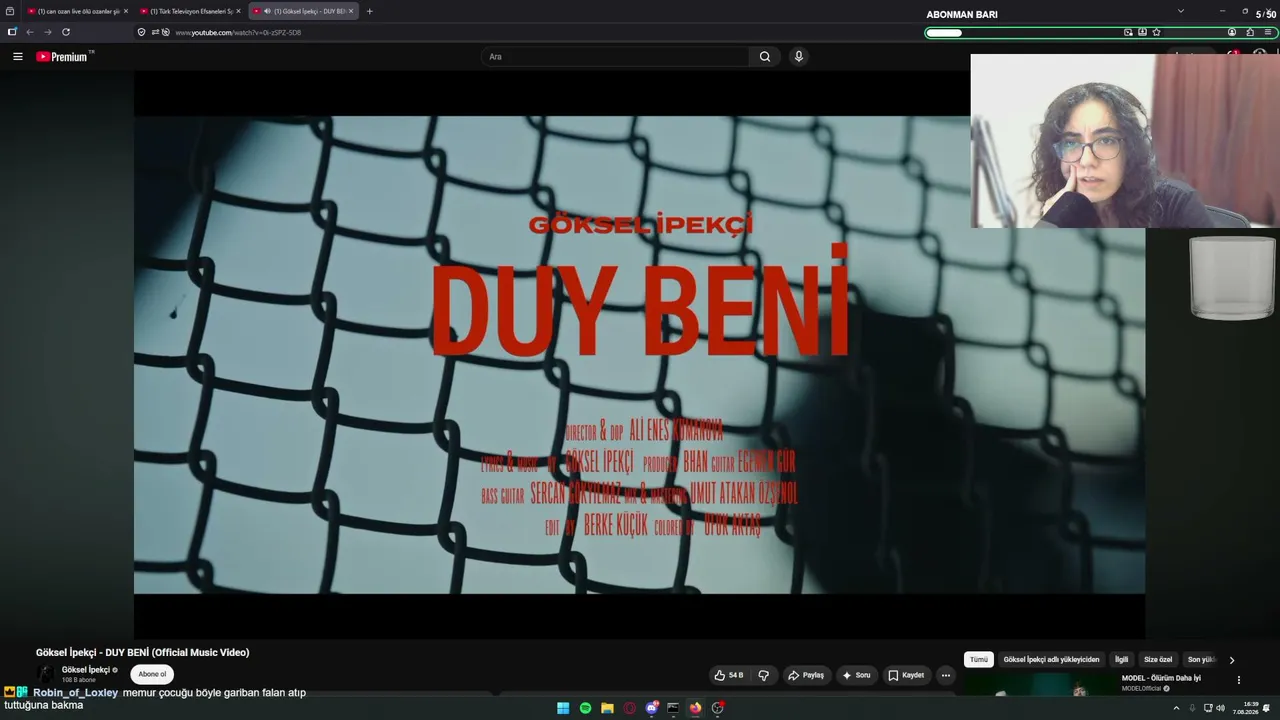
Task: Click the browser forward arrow
Action: coord(47,32)
